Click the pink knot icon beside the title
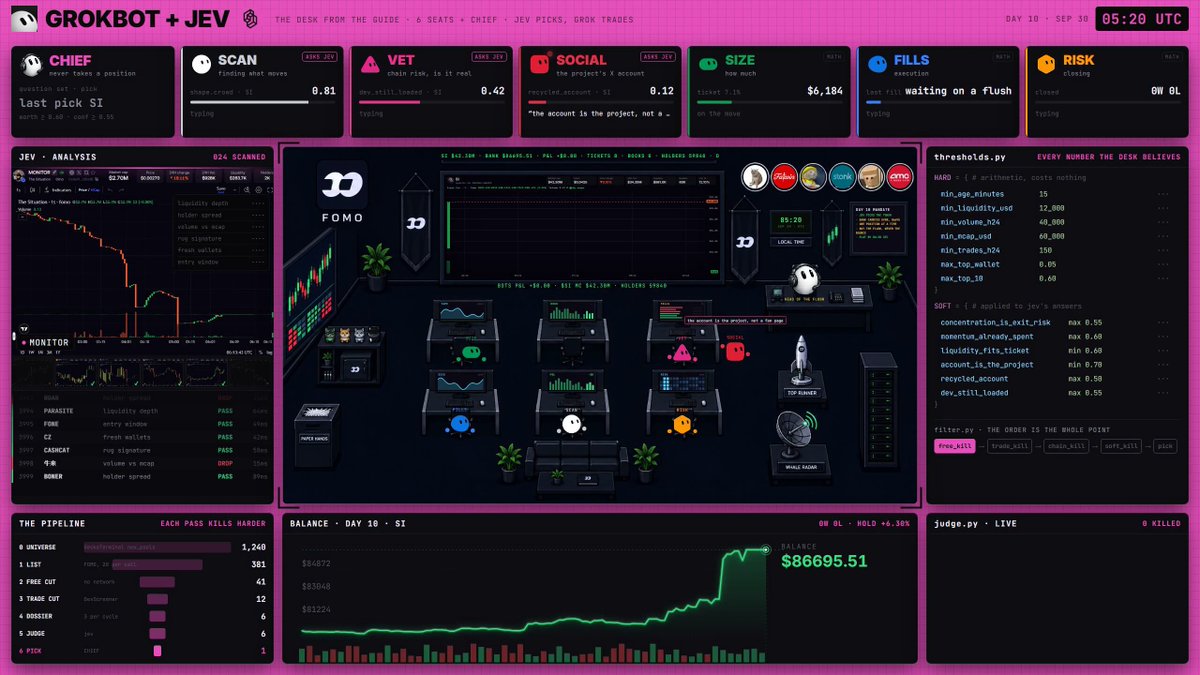The width and height of the screenshot is (1200, 675). click(x=250, y=19)
